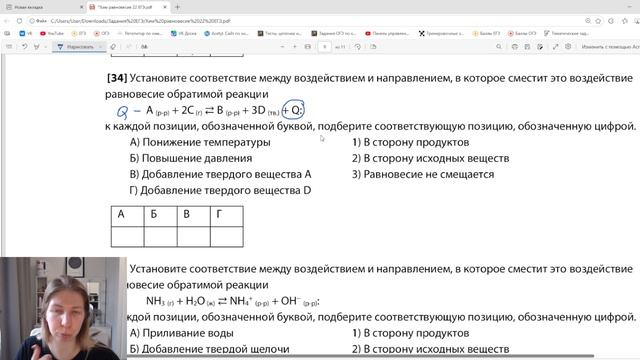
Task: Click the Highlight tool icon
Action: click(37, 47)
